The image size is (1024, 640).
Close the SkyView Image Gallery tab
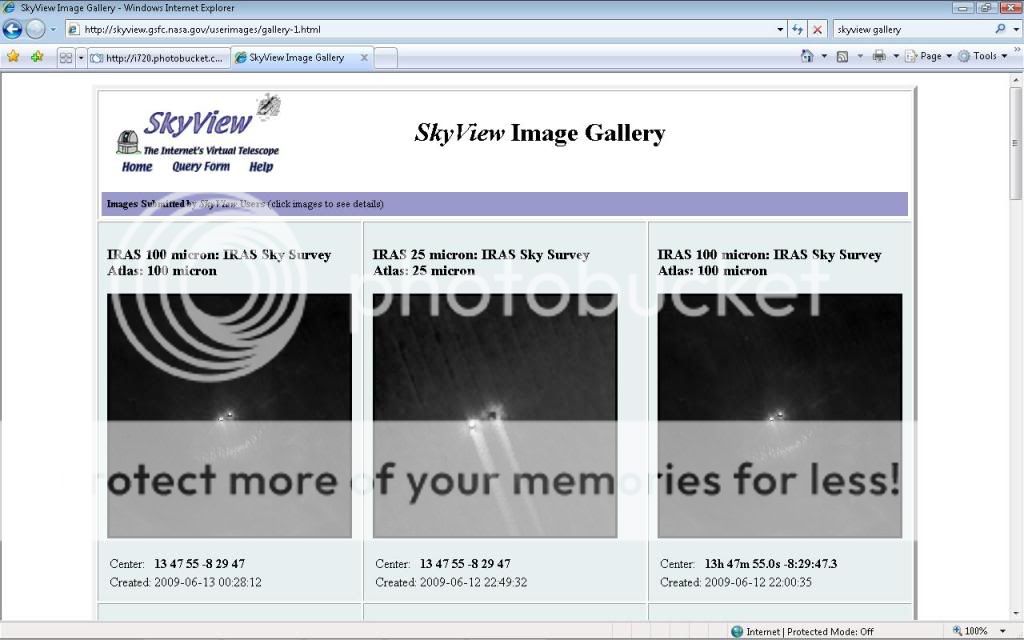pos(363,58)
